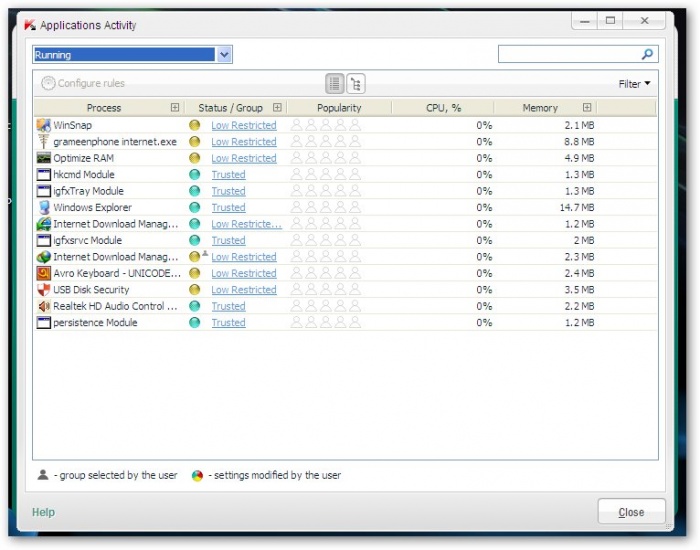700x550 pixels.
Task: Switch to tree view mode
Action: click(x=356, y=83)
